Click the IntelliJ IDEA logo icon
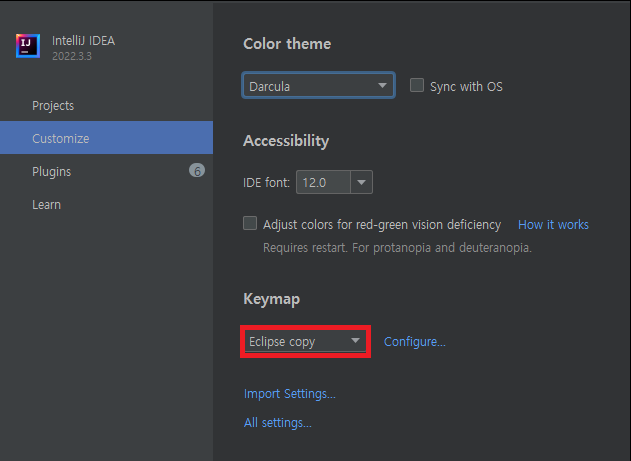Viewport: 631px width, 461px height. click(28, 46)
